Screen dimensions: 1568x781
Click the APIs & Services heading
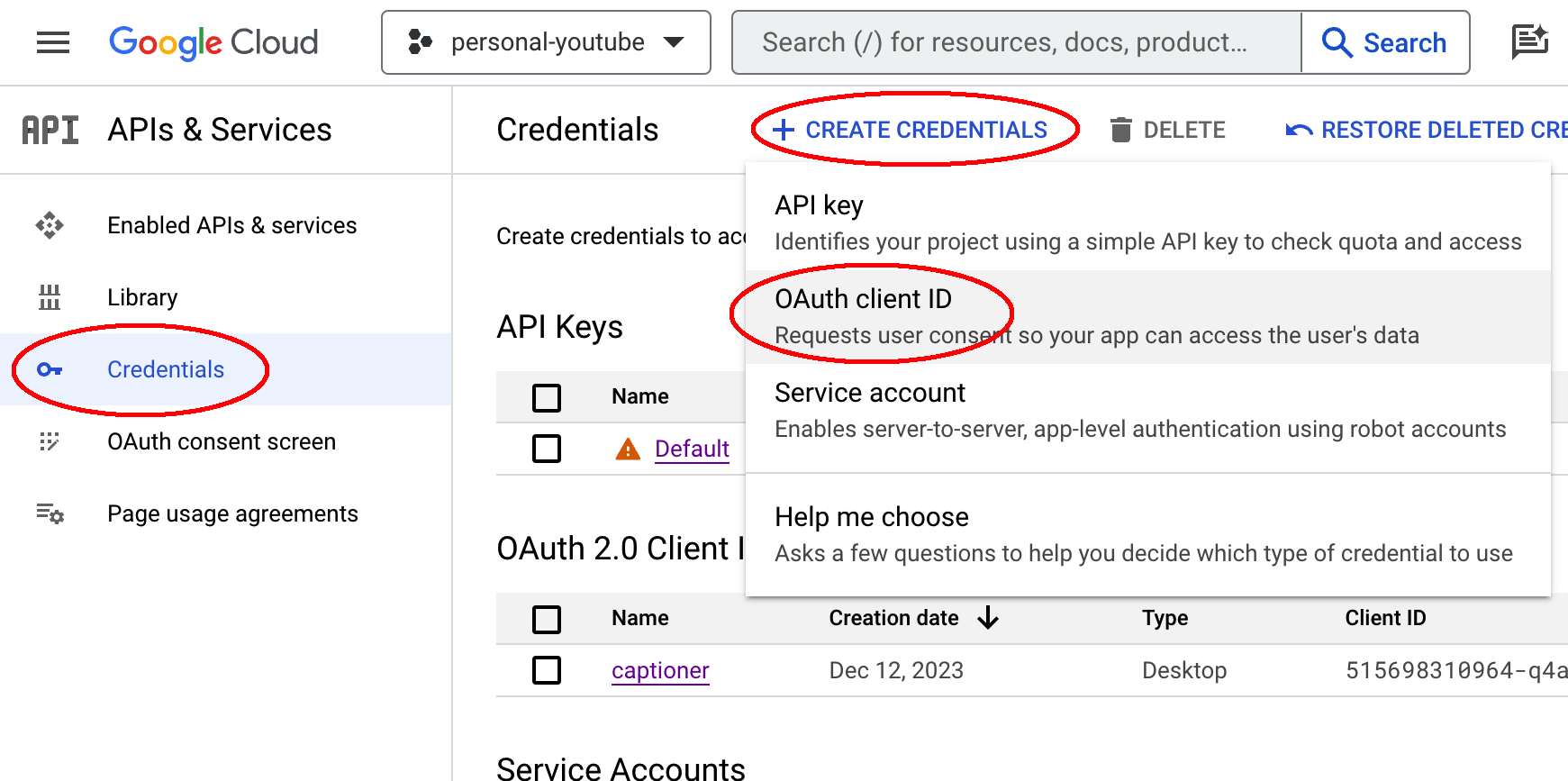click(x=220, y=130)
